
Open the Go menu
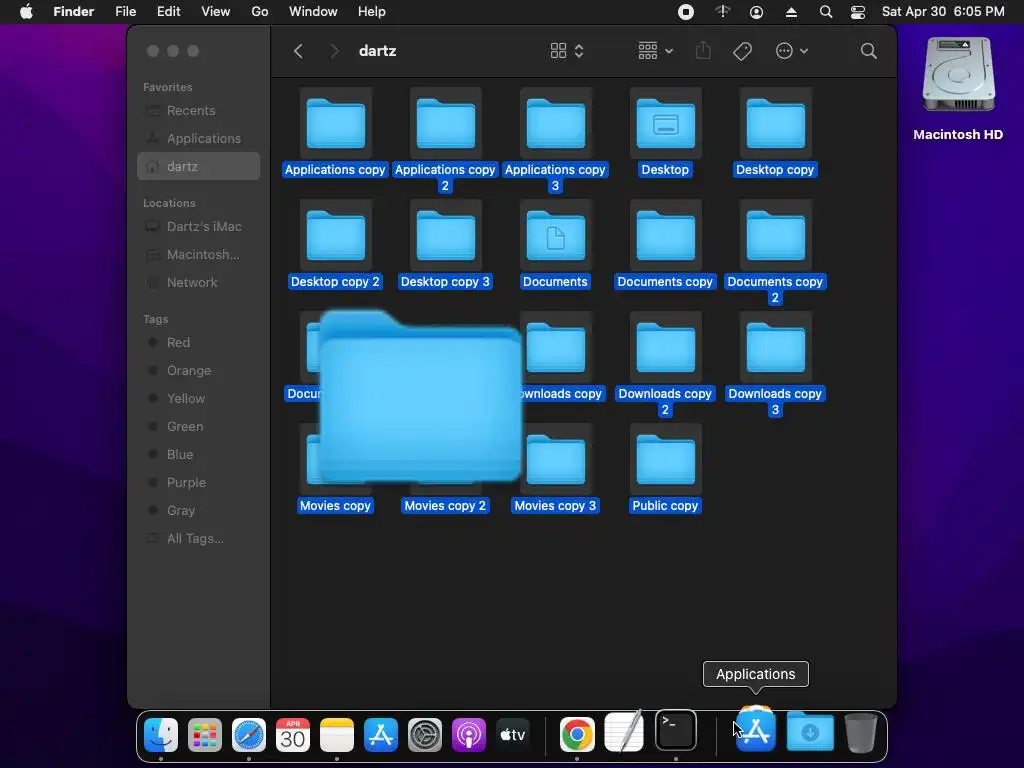click(x=260, y=12)
